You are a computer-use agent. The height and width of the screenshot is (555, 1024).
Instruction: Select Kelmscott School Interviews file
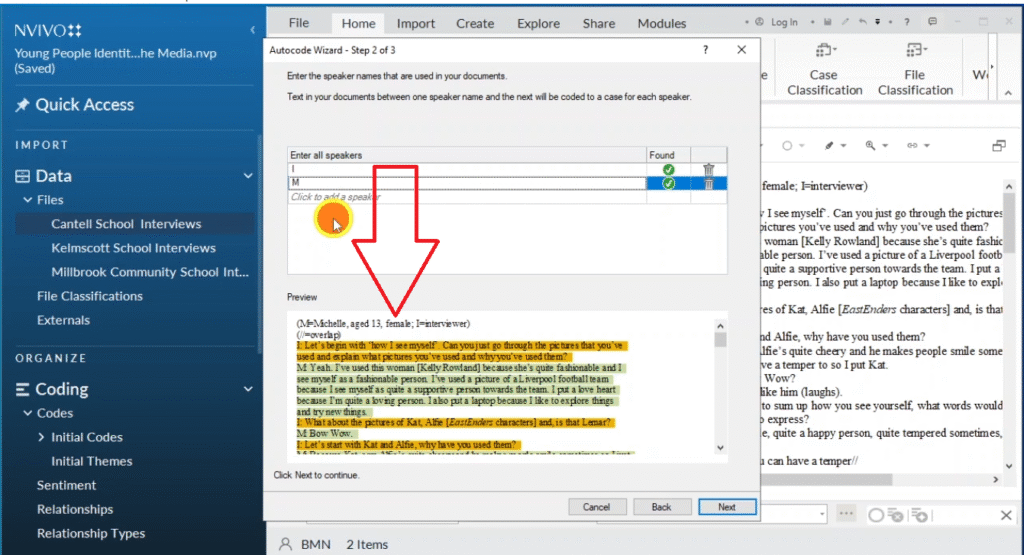[x=133, y=248]
